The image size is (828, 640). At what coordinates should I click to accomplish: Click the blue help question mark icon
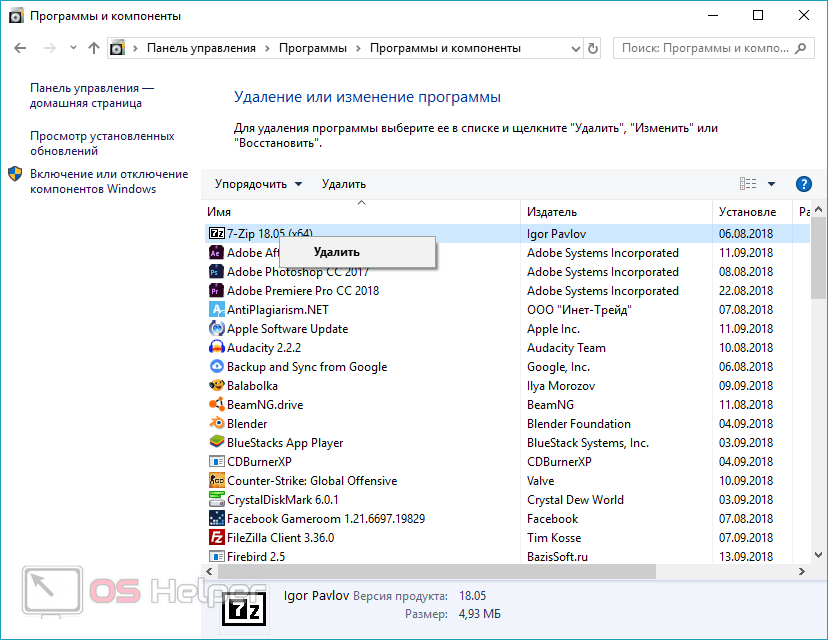(x=803, y=184)
